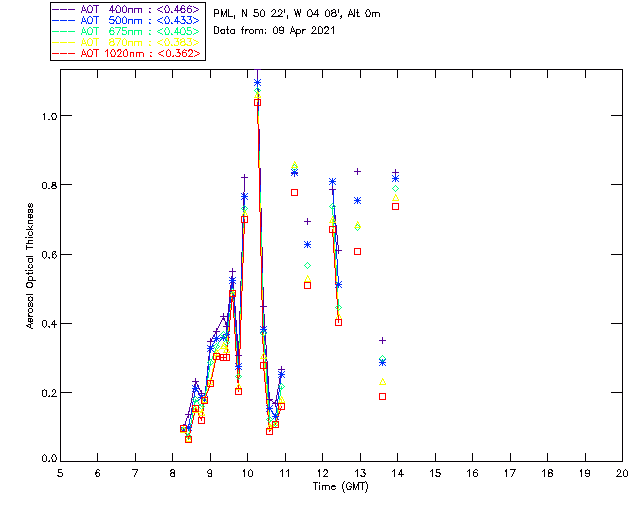Click the 1.0 tick label on y-axis
The width and height of the screenshot is (640, 512).
pyautogui.click(x=49, y=116)
